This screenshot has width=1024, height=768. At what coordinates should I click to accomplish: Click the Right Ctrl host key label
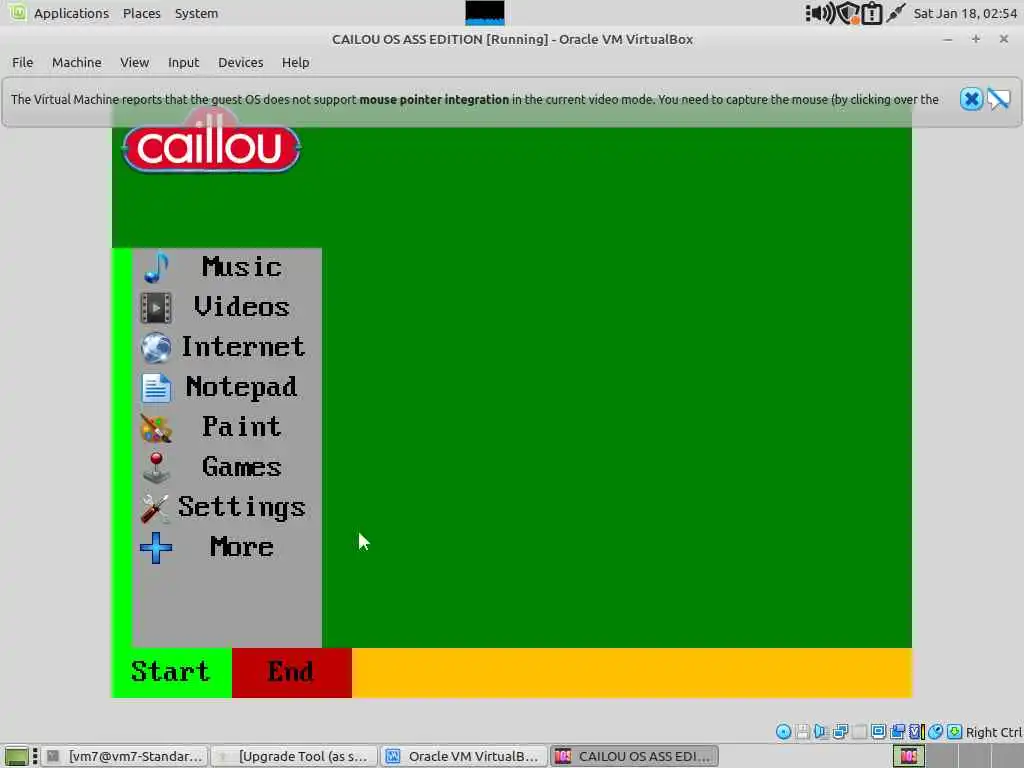point(993,733)
